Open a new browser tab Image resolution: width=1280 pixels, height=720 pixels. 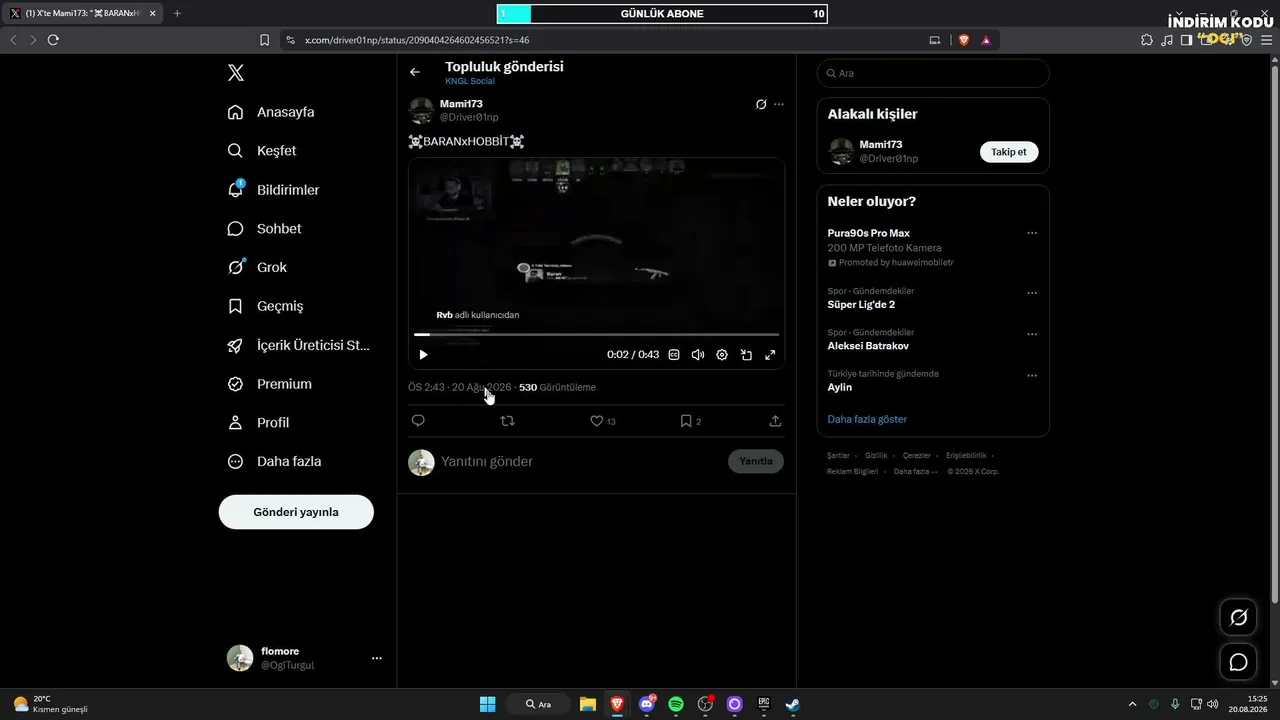click(x=177, y=13)
